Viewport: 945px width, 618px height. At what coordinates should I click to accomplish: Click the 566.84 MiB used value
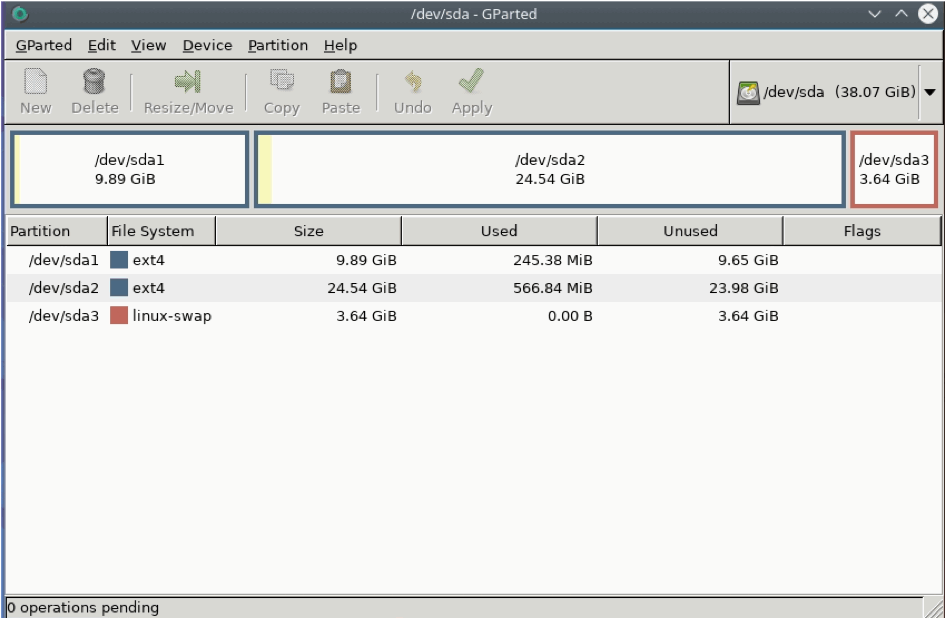point(553,288)
